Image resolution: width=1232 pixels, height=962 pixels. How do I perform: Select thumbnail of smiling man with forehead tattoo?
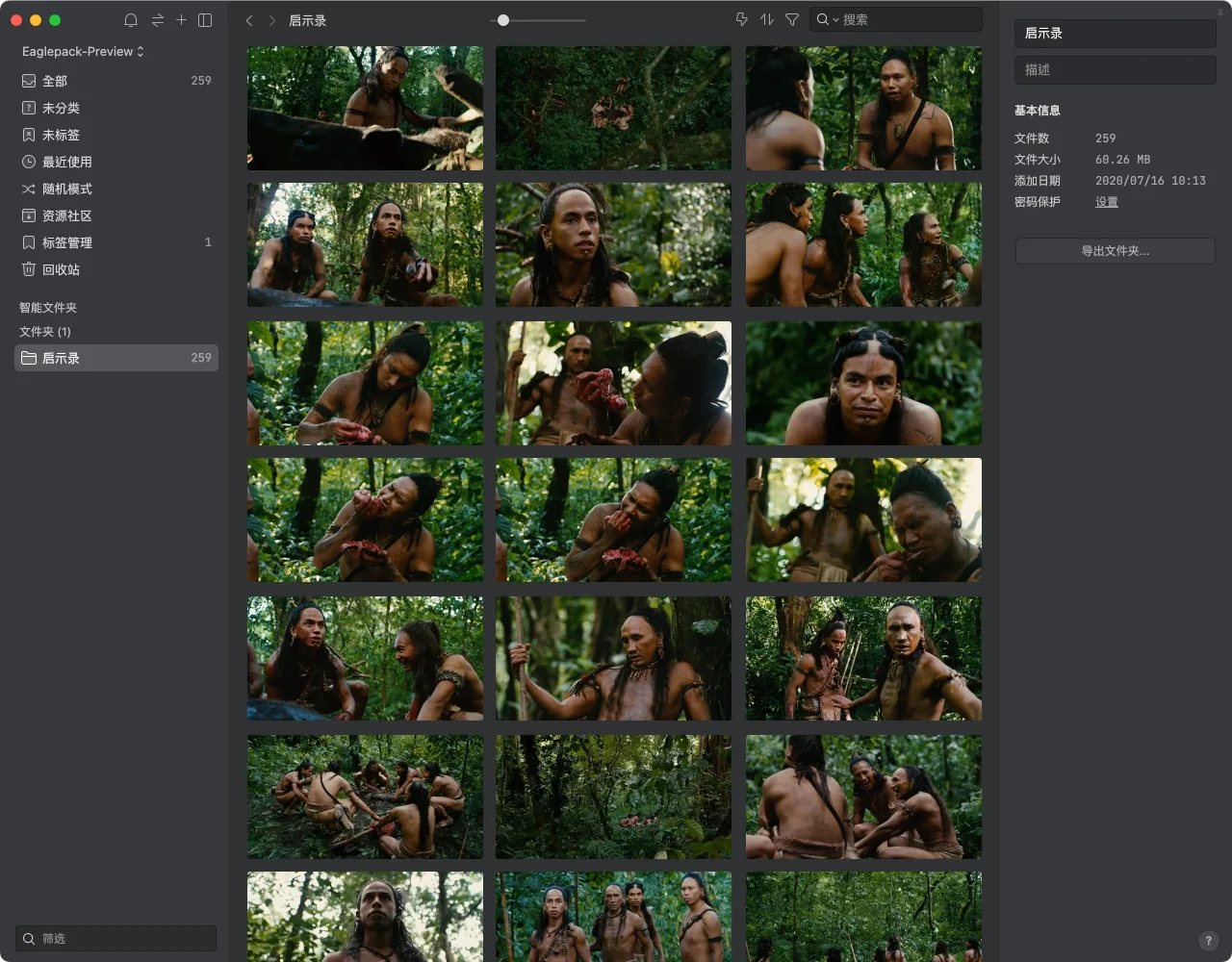pyautogui.click(x=863, y=383)
